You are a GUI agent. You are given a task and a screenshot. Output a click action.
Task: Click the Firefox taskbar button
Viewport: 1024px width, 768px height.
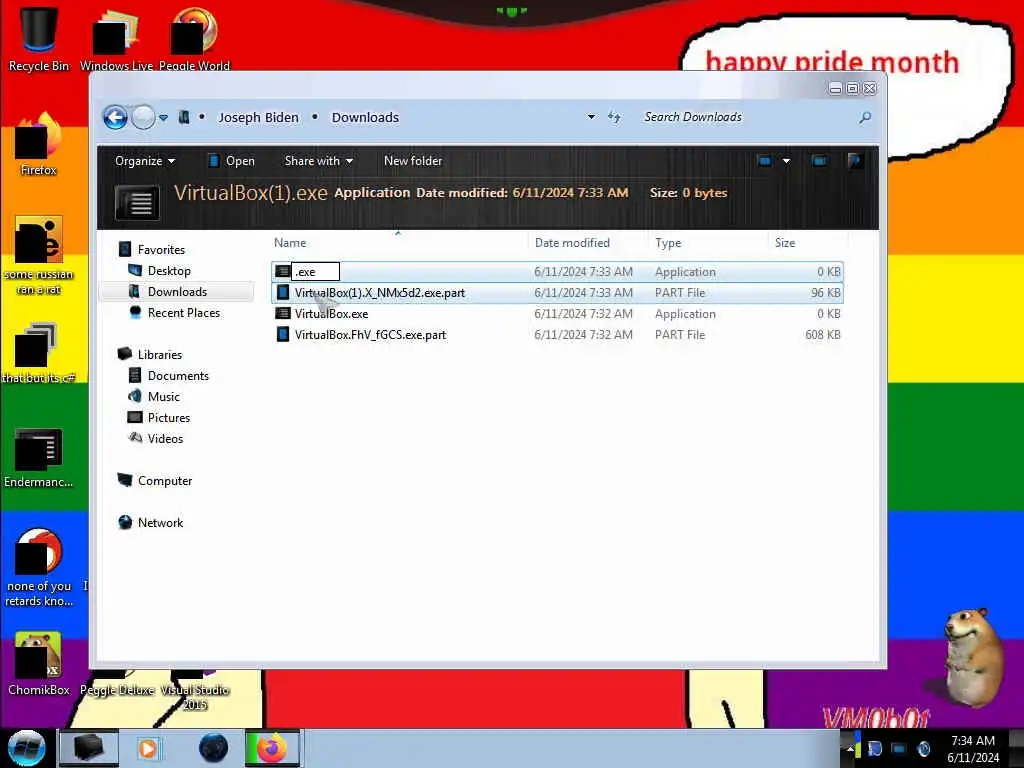272,748
